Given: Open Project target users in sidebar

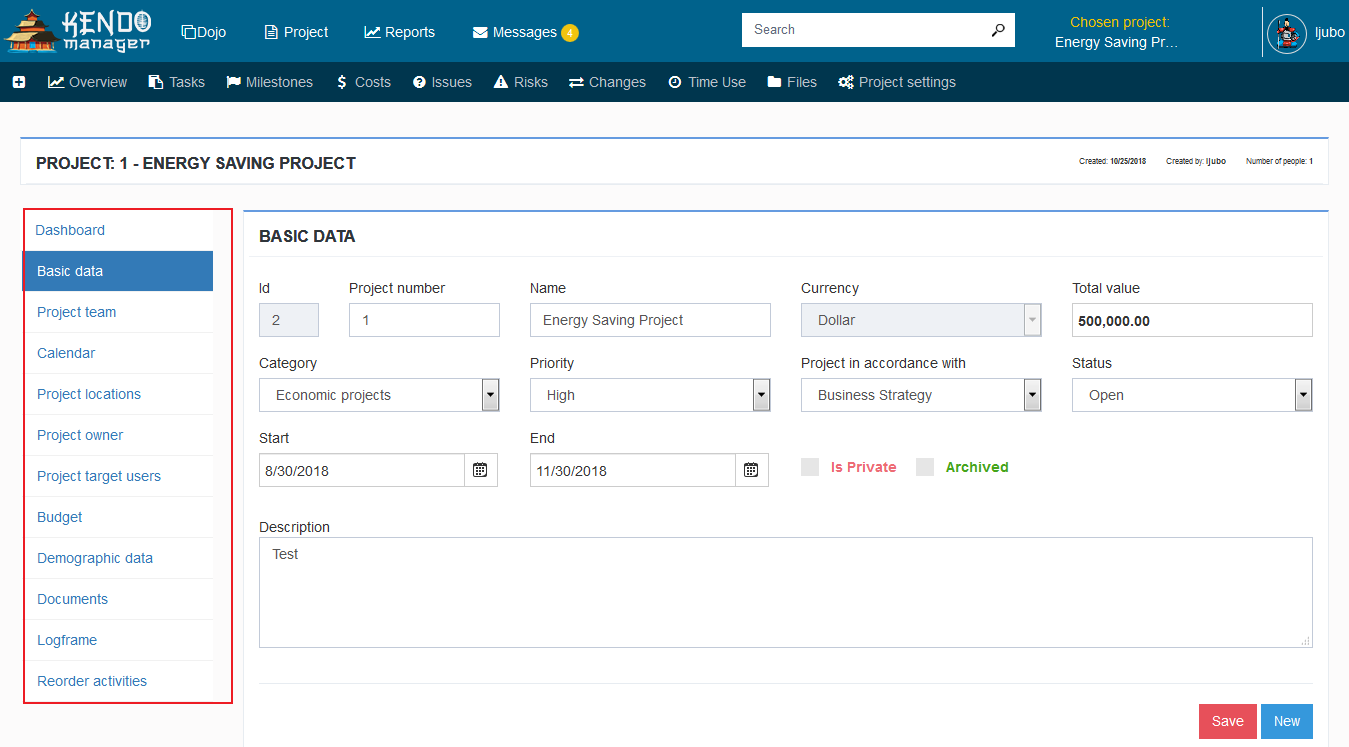Looking at the screenshot, I should (118, 476).
